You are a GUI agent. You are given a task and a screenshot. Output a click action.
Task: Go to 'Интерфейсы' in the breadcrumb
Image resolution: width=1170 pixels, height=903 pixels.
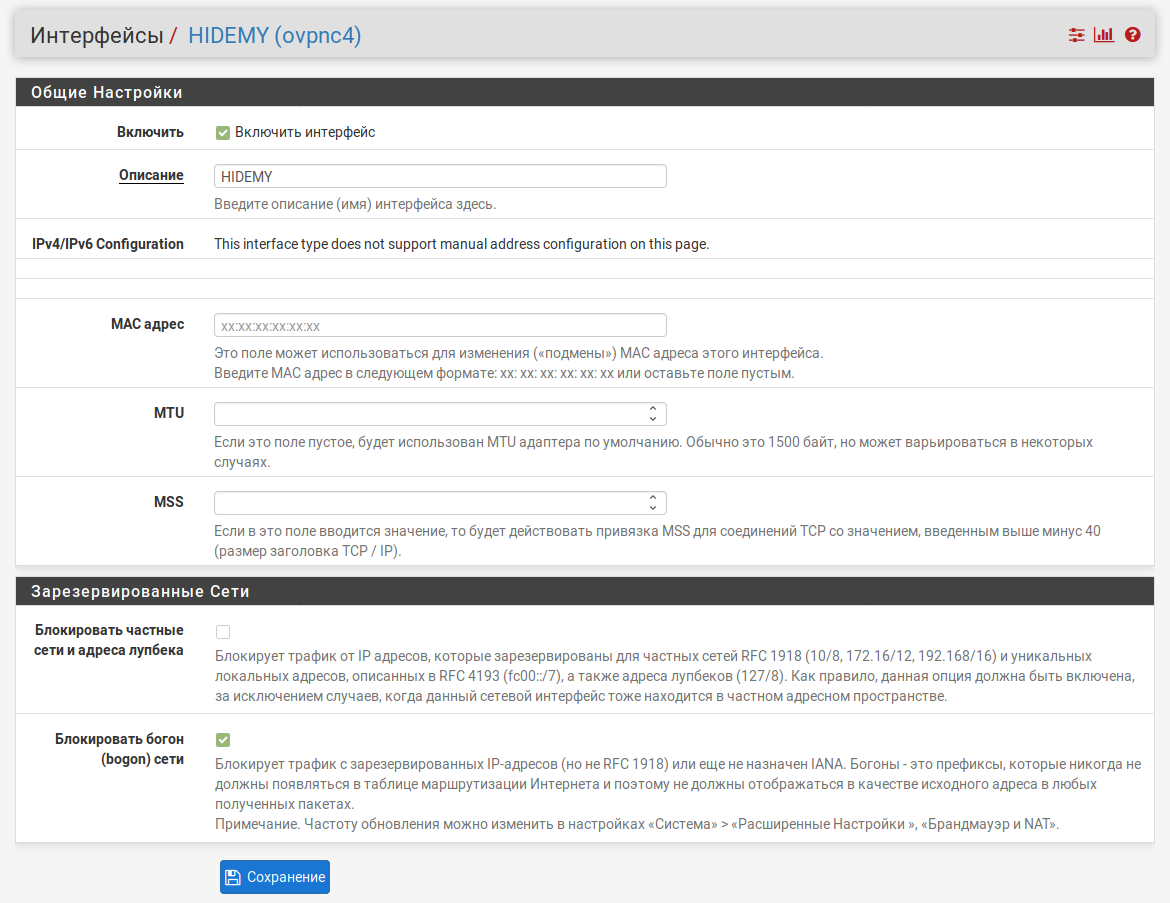click(96, 36)
